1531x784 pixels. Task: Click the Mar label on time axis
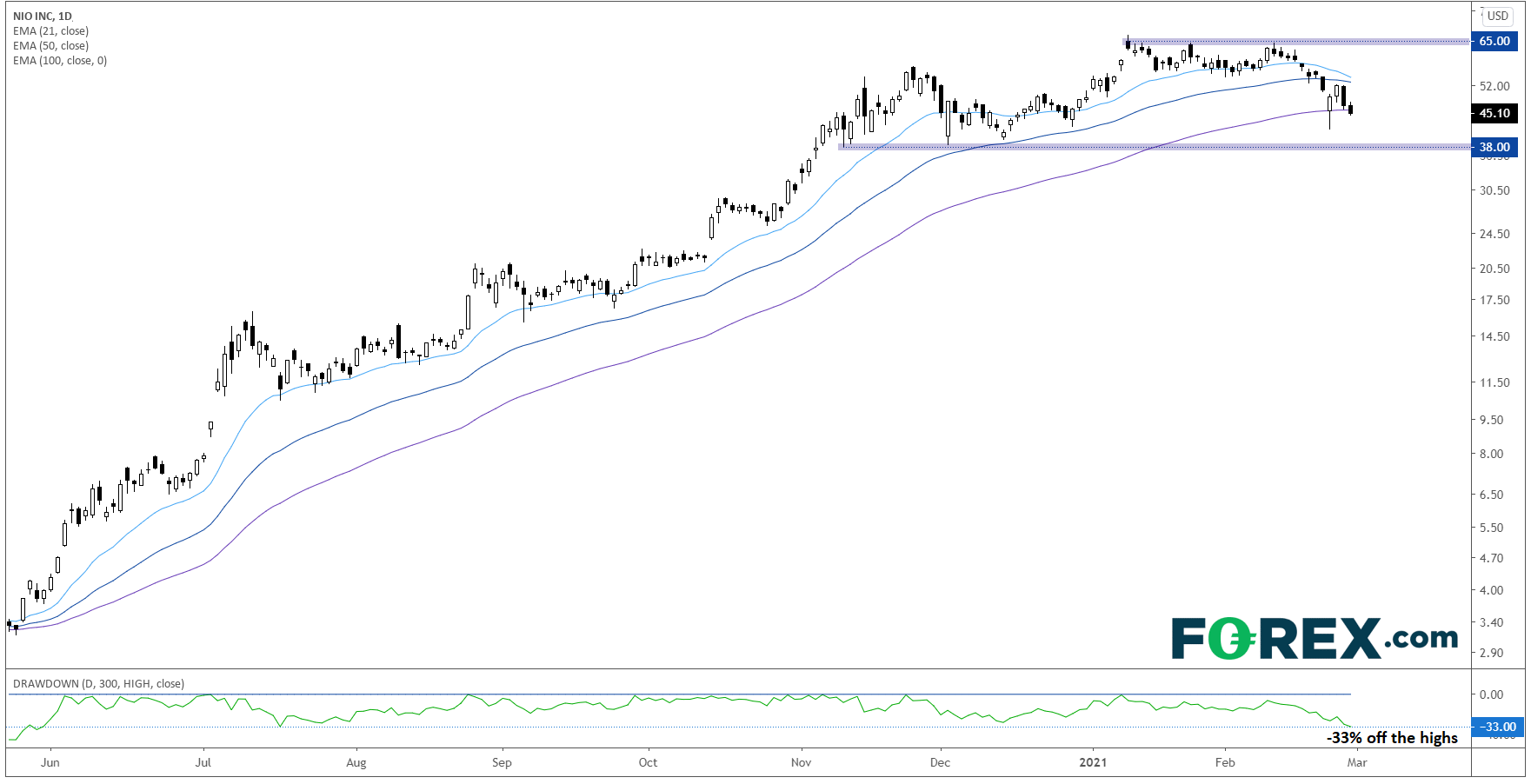click(x=1356, y=762)
